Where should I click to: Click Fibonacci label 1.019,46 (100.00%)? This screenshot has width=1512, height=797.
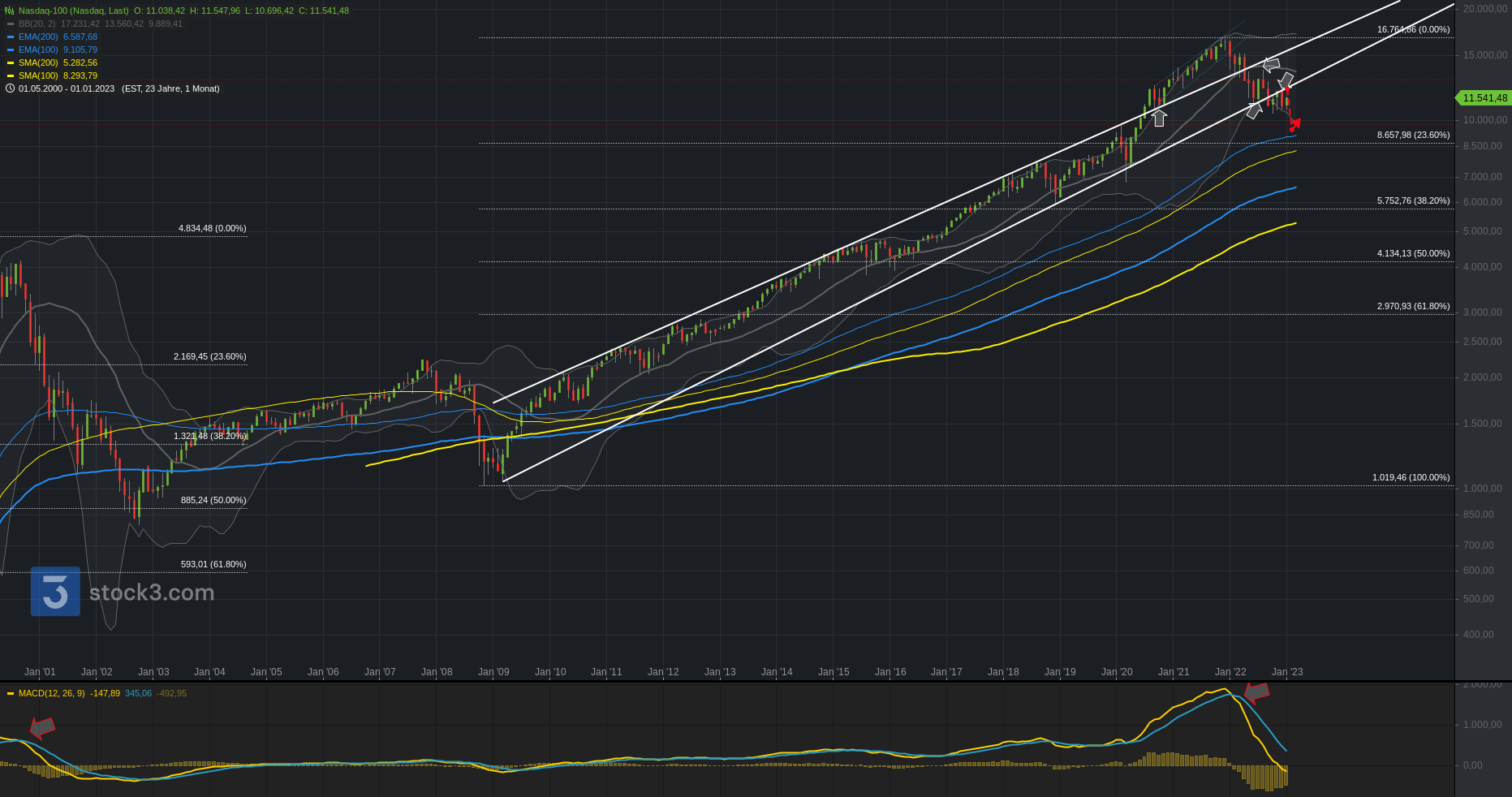tap(1411, 477)
